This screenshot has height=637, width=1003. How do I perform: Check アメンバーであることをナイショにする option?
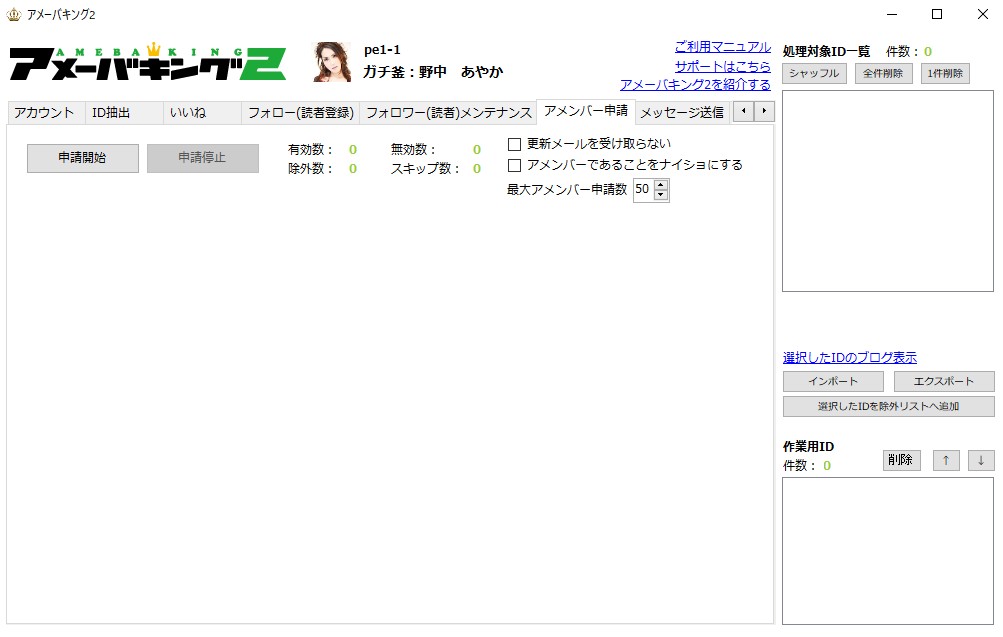point(515,165)
